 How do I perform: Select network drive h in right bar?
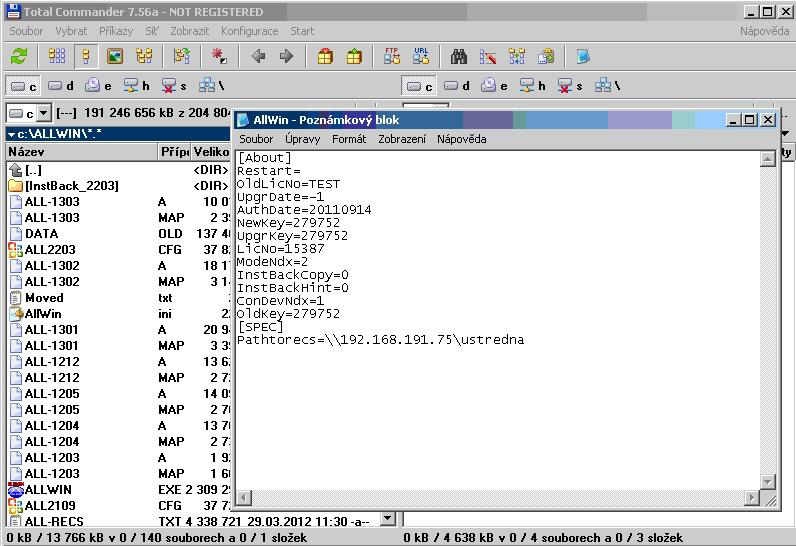pyautogui.click(x=533, y=86)
